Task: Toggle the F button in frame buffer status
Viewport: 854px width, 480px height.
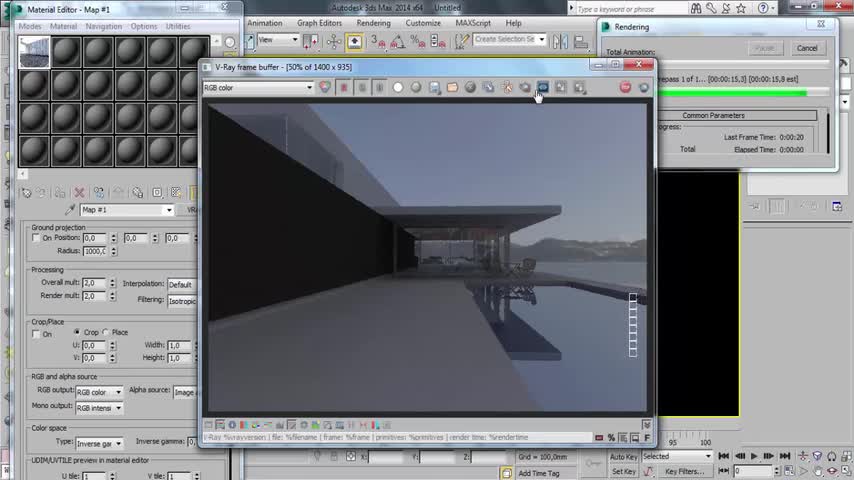Action: 646,438
